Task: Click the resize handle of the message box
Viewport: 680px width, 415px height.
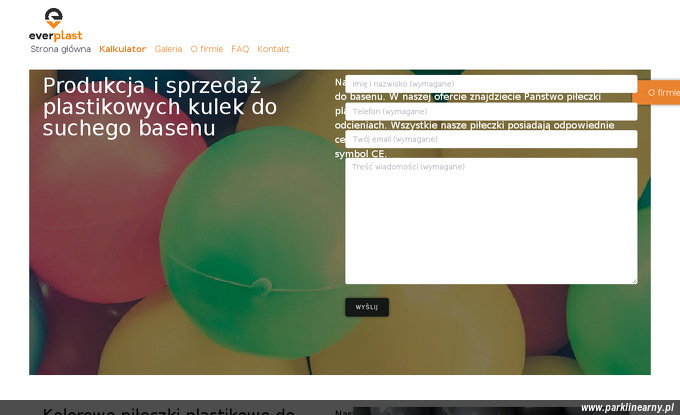Action: click(634, 281)
